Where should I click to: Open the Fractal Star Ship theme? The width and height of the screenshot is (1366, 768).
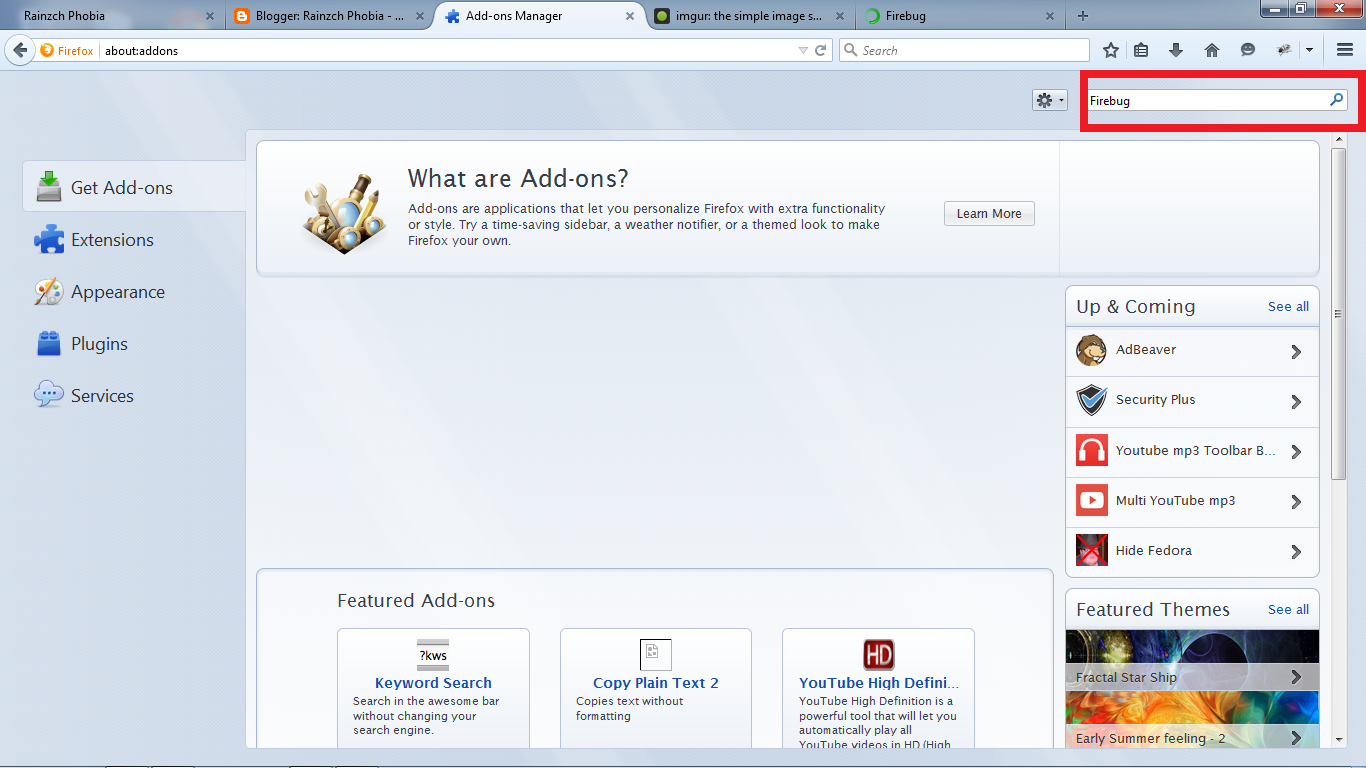pos(1192,660)
